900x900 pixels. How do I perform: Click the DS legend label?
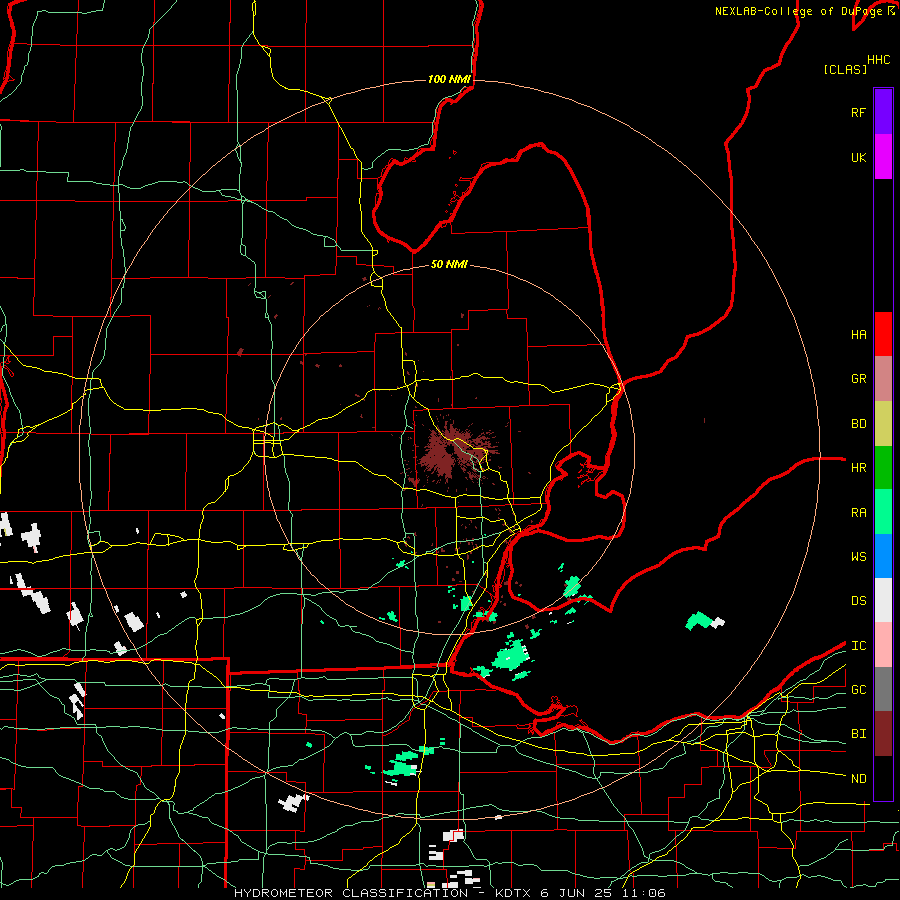click(858, 601)
